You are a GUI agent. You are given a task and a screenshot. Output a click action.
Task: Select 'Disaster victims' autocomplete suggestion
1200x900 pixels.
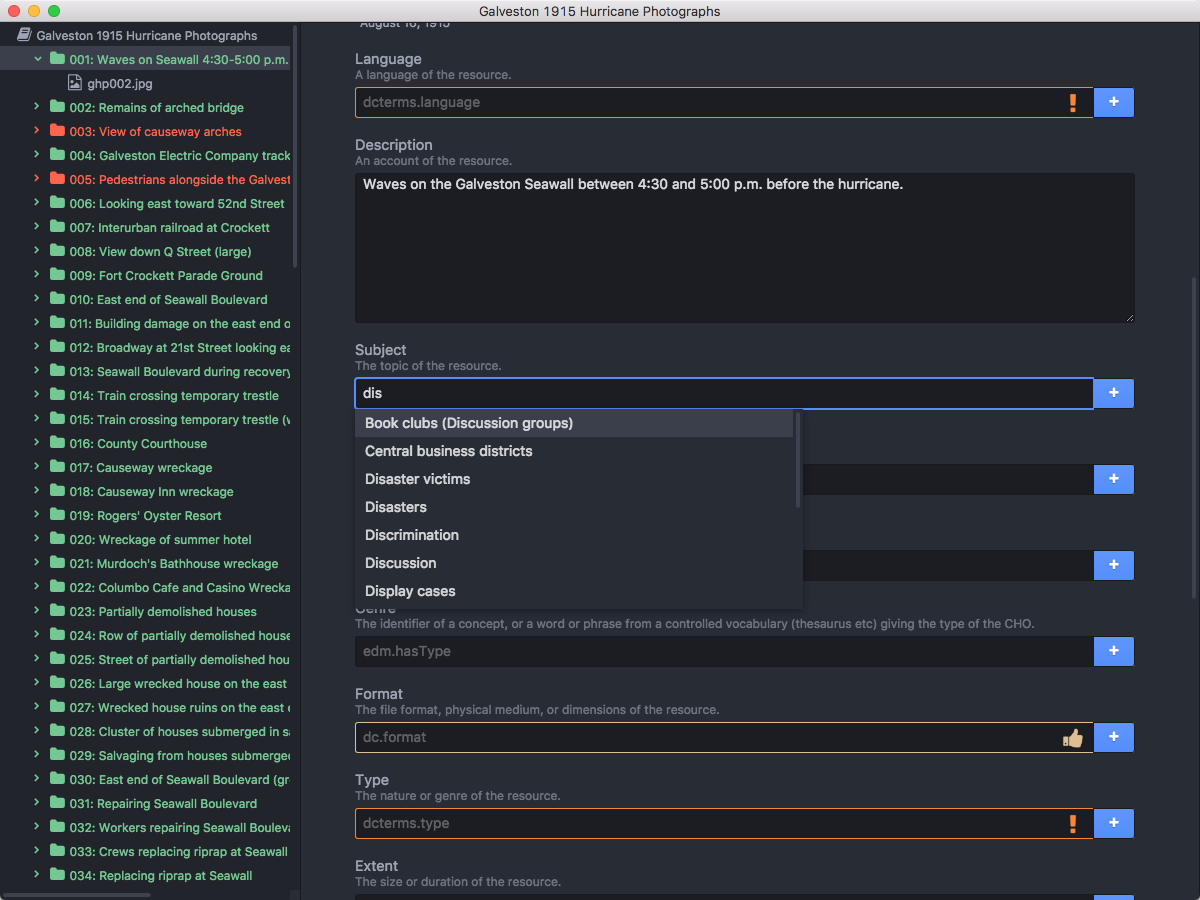417,479
